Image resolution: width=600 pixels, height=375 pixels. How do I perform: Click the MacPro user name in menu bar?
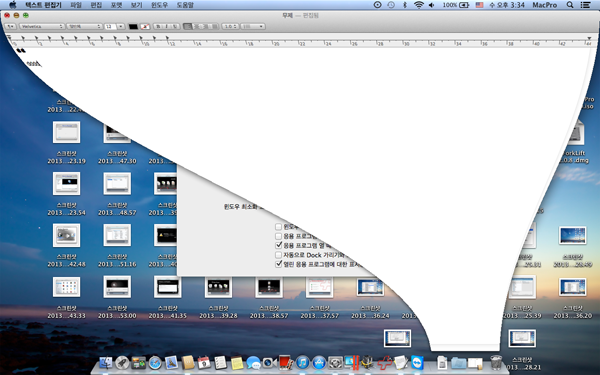point(545,5)
